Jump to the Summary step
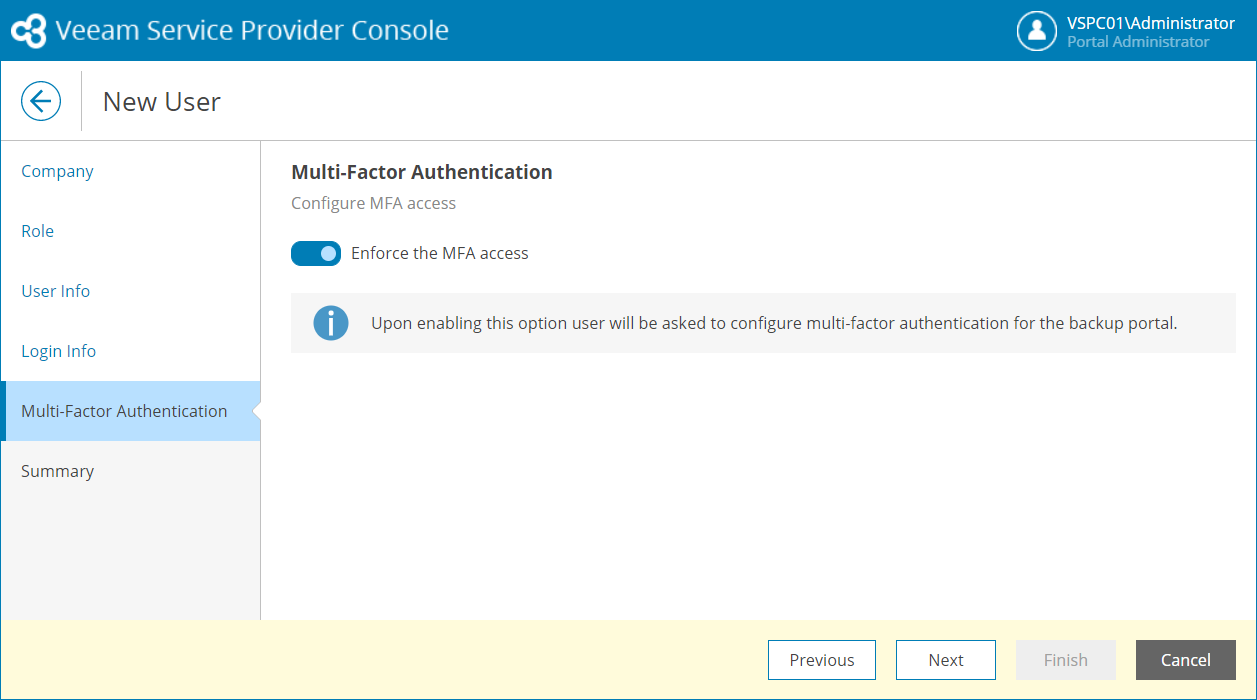Viewport: 1257px width, 700px height. (130, 471)
